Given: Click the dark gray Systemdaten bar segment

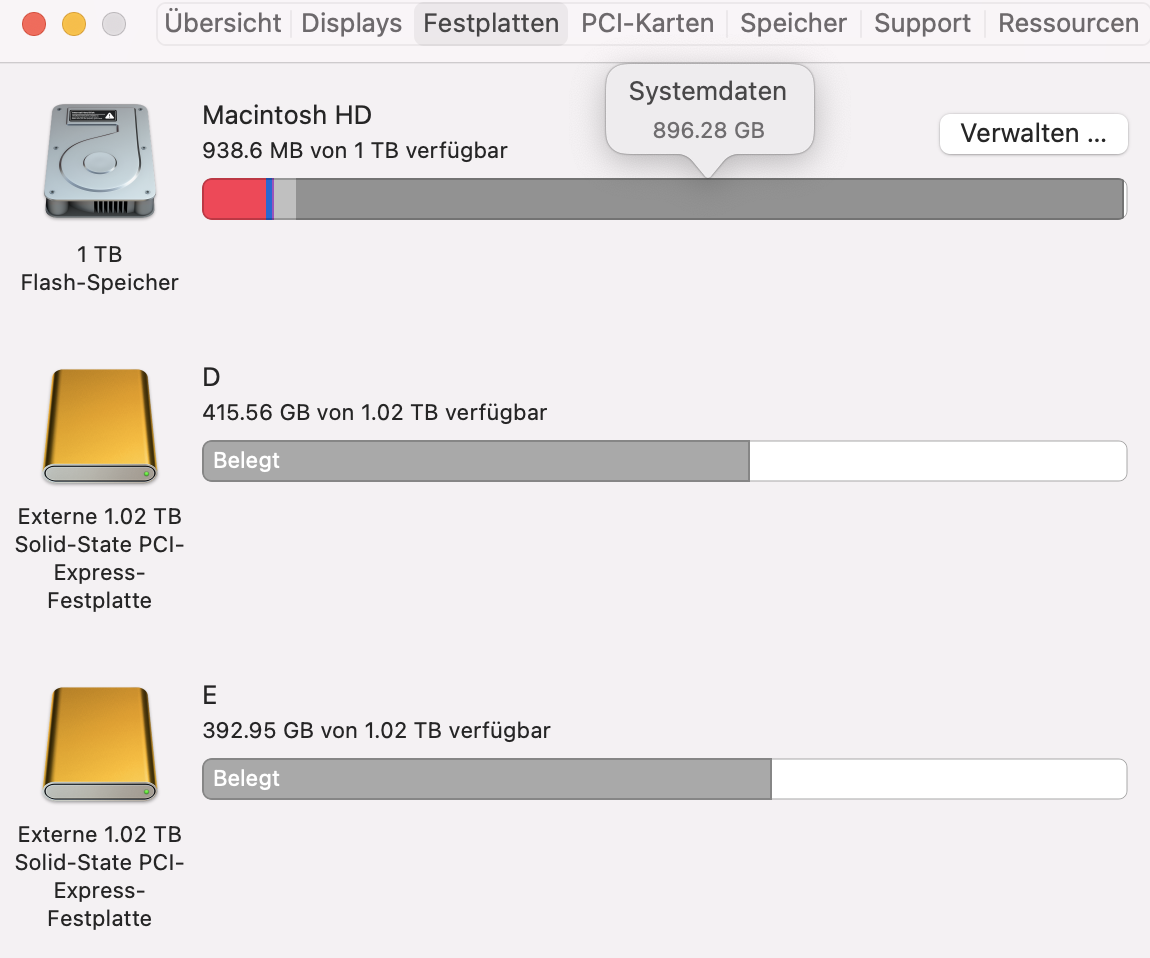Looking at the screenshot, I should pos(709,199).
